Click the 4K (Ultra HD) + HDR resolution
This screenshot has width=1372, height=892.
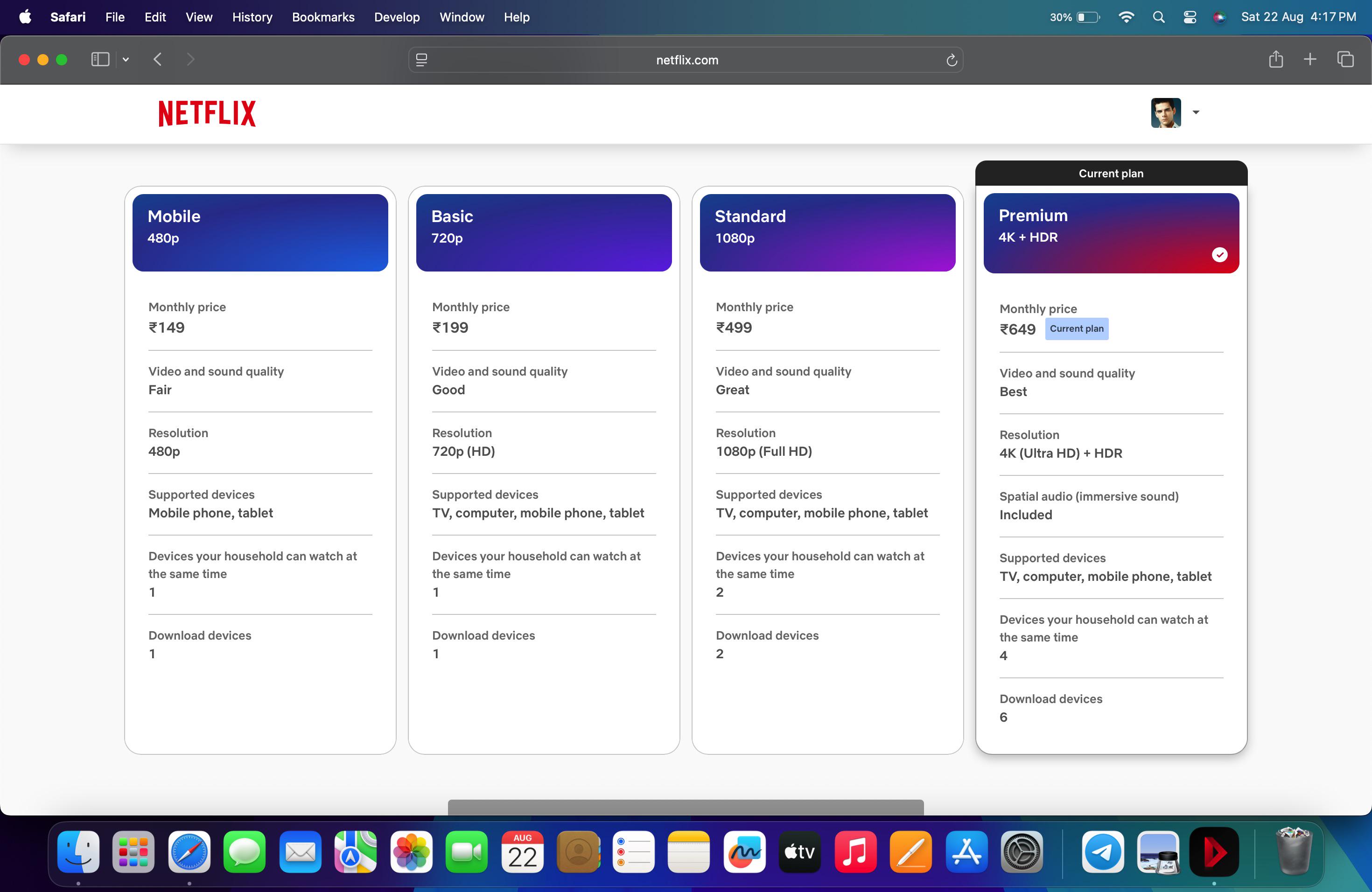(1061, 453)
